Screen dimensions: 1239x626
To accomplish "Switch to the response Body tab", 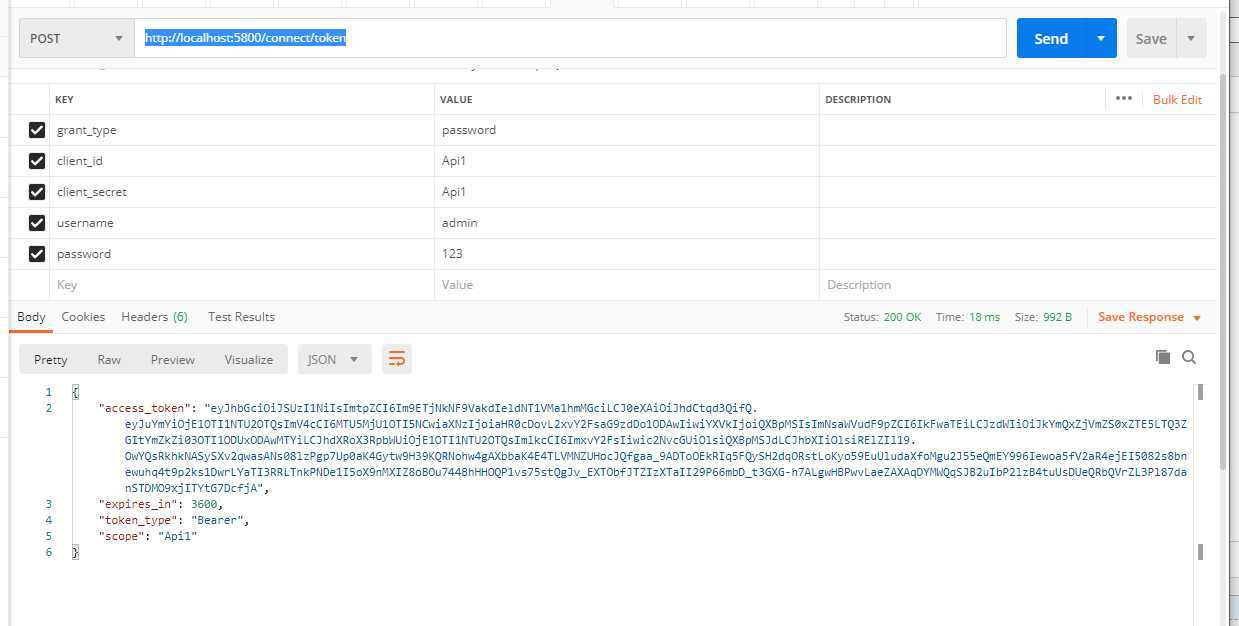I will (32, 317).
